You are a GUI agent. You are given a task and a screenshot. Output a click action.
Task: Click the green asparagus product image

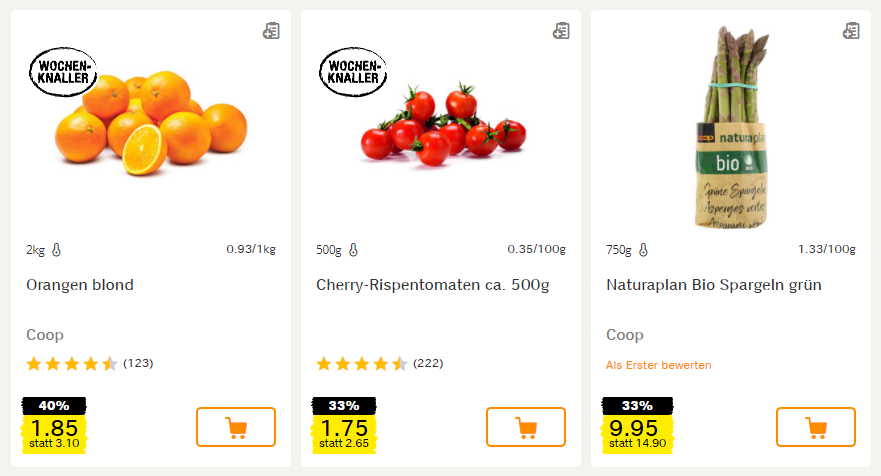pyautogui.click(x=733, y=125)
